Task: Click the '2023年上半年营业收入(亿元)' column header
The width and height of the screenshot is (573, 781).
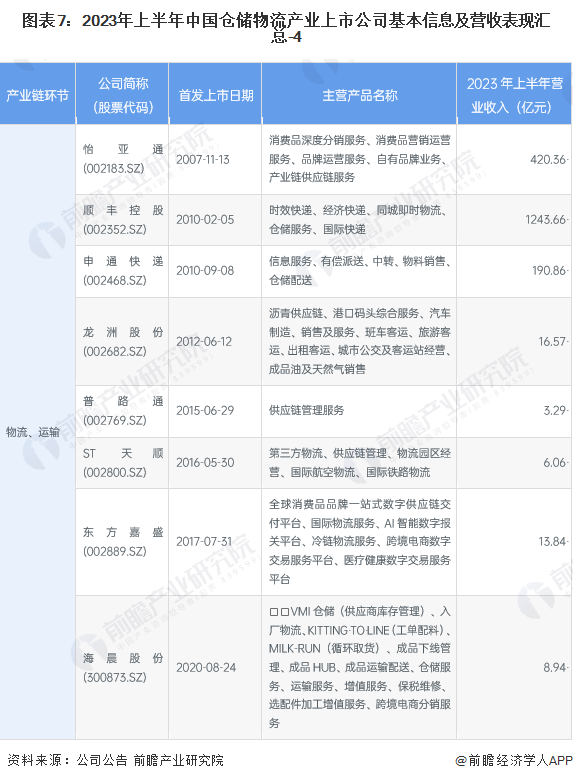Action: click(x=514, y=95)
